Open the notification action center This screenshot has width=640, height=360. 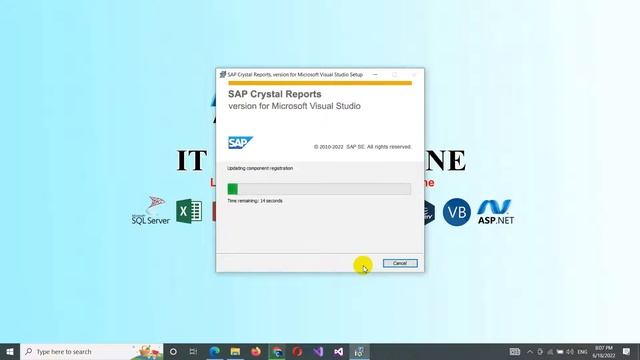[627, 351]
